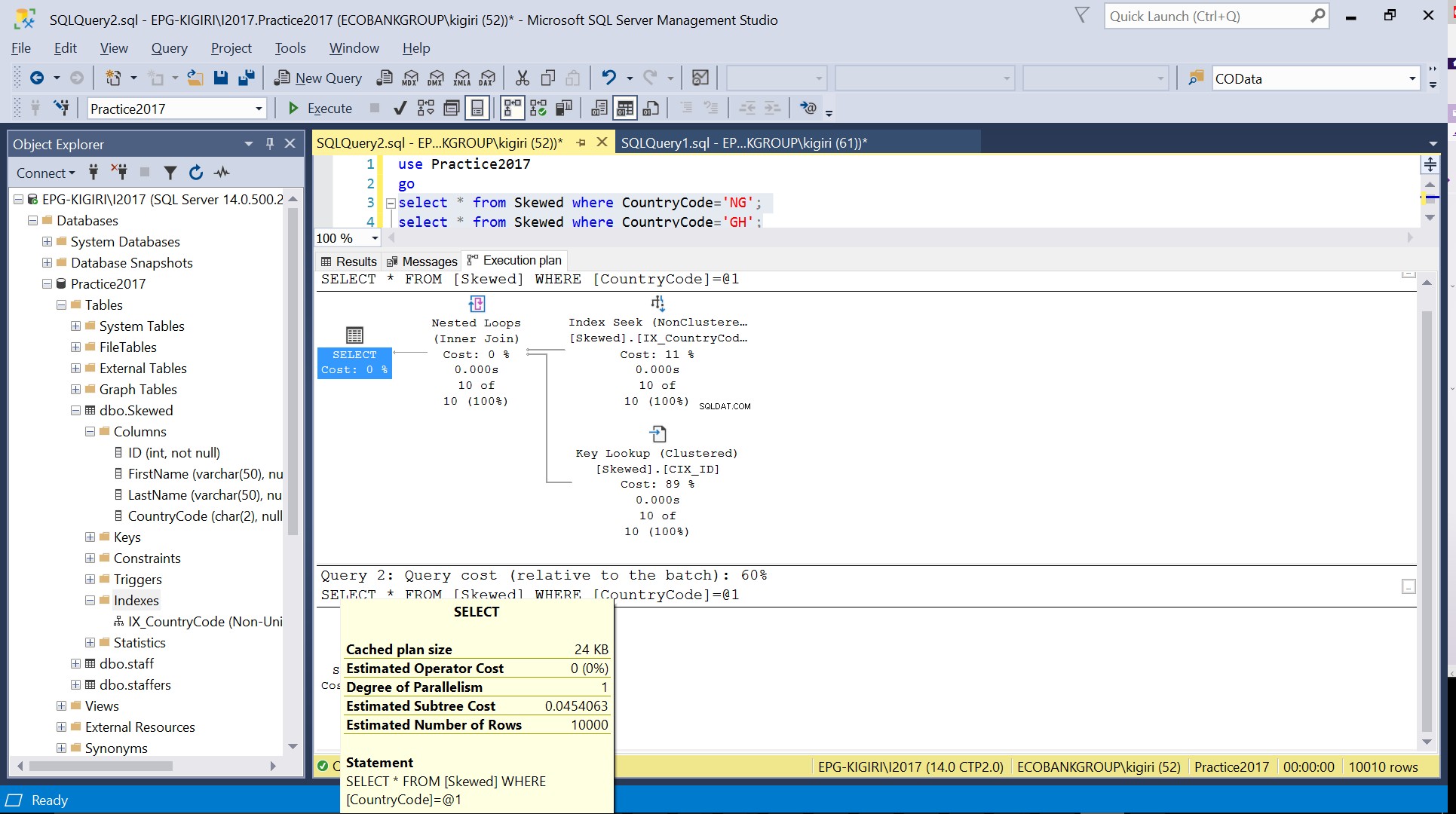
Task: Switch output to Results to Text
Action: [599, 109]
